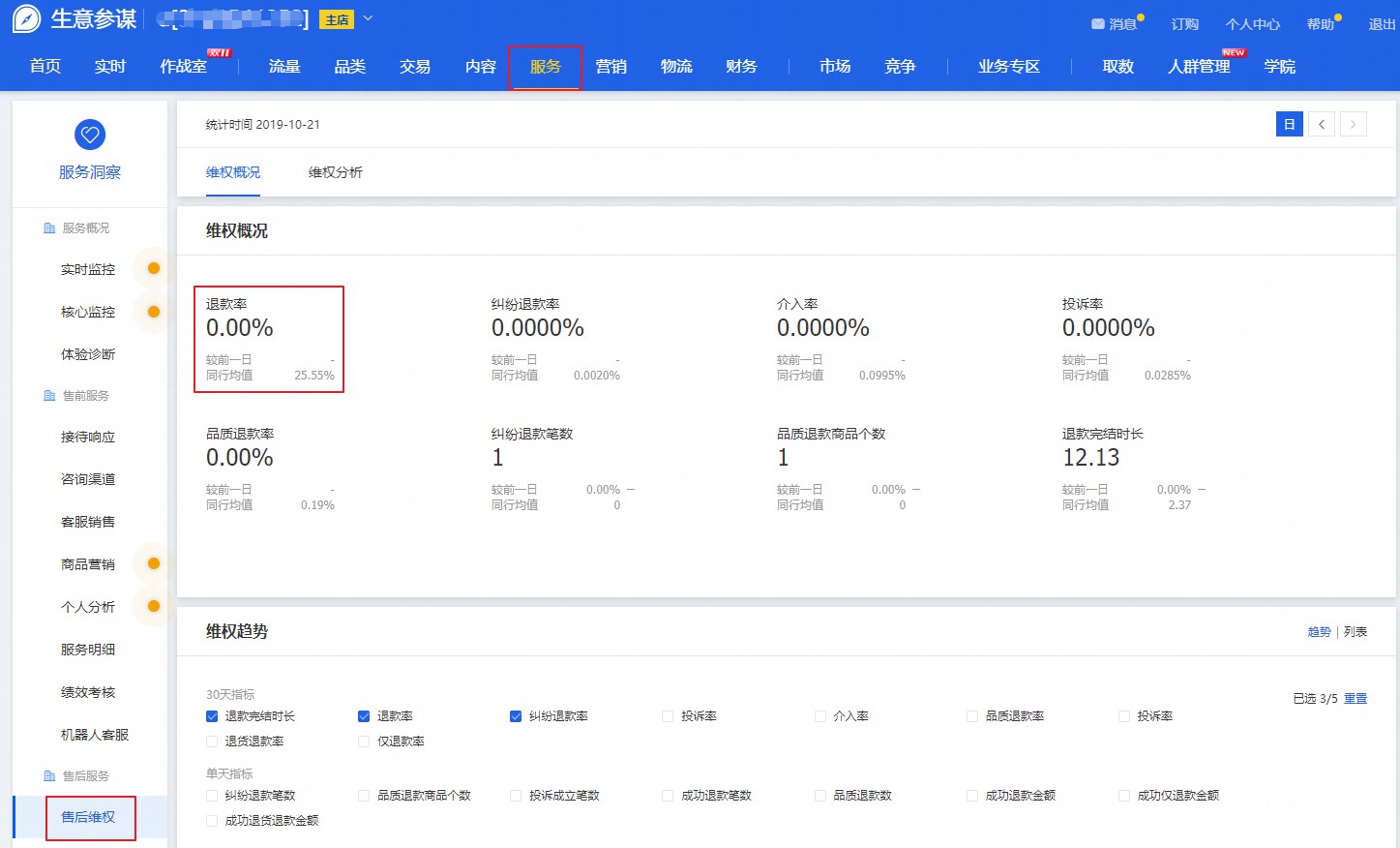Click the 服务概况 section icon in sidebar

[49, 228]
